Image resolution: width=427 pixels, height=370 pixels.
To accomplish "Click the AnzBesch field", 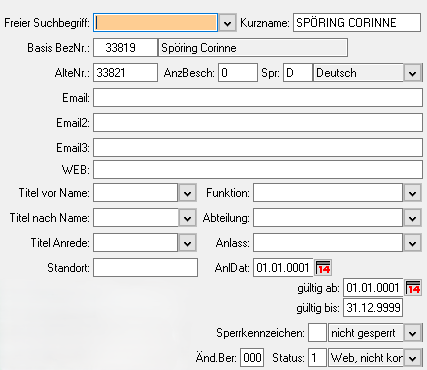I will (238, 73).
